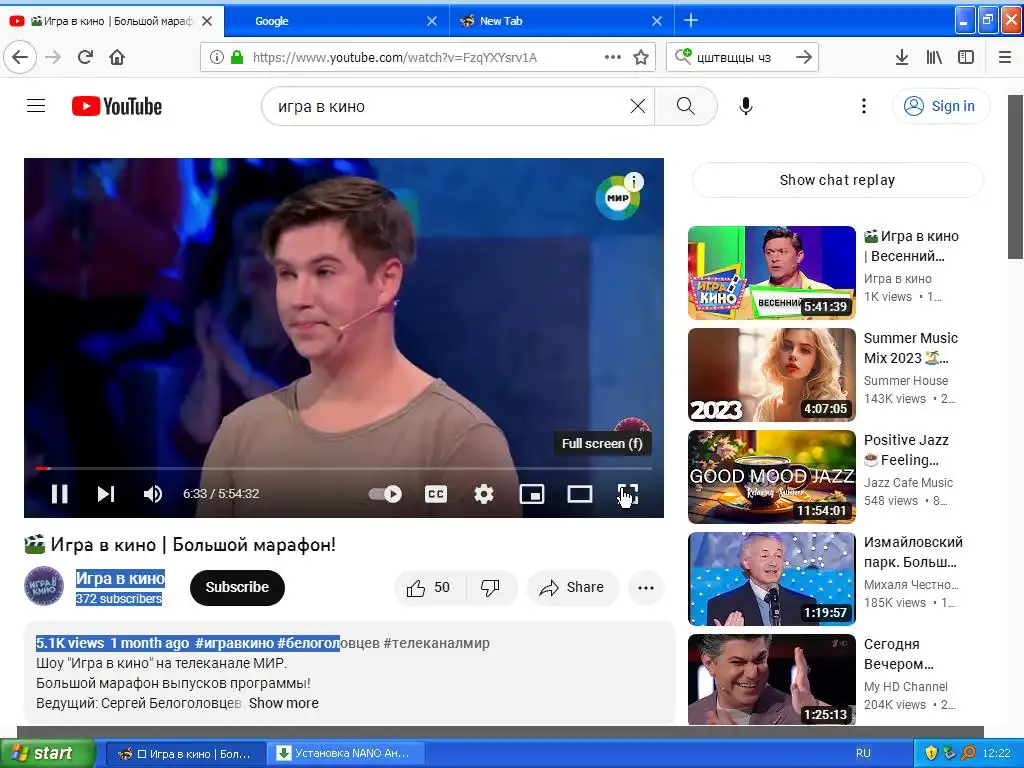Screen dimensions: 1024x768
Task: Dislike the video thumbs down
Action: 491,588
